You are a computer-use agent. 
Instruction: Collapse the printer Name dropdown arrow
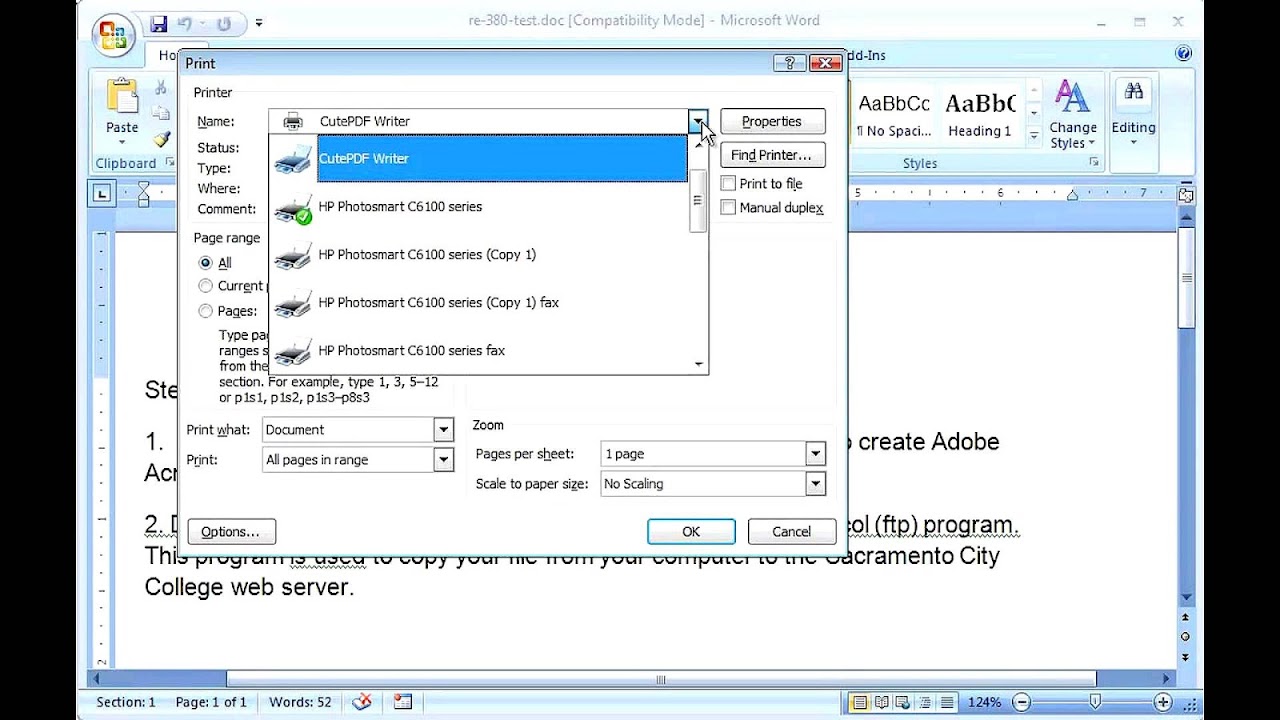[x=698, y=121]
